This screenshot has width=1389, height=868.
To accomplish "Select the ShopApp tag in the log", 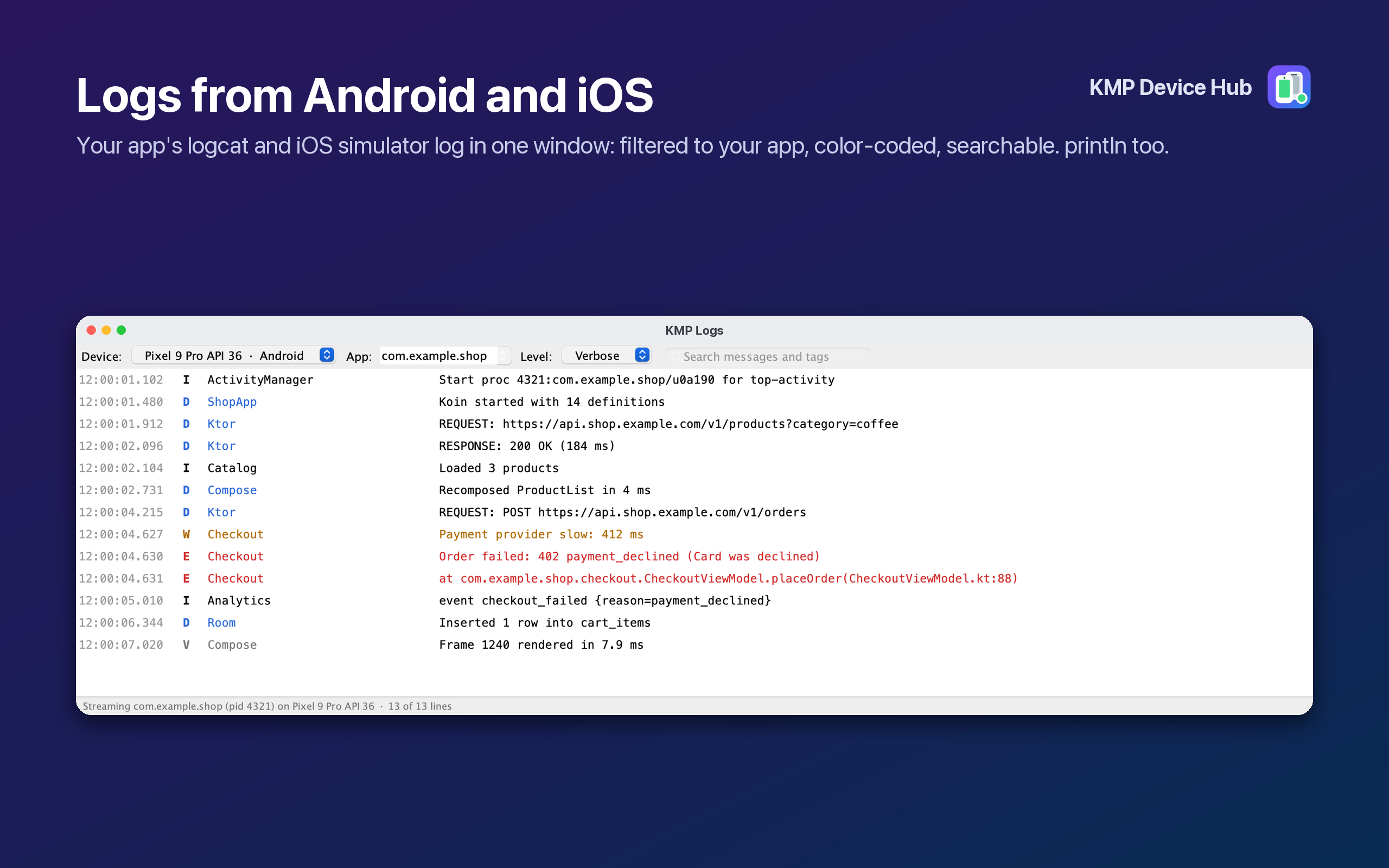I will point(232,402).
